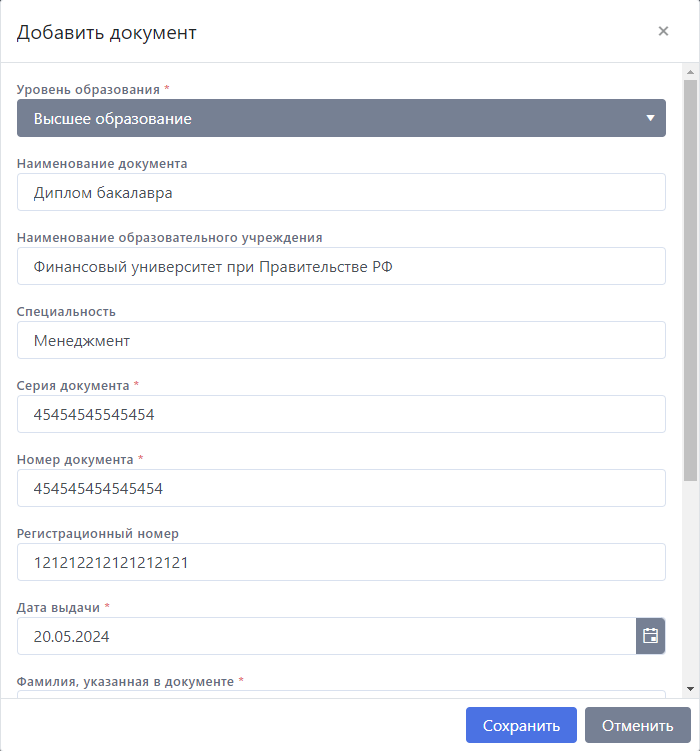Expand the Уровень образования dropdown

(x=341, y=118)
